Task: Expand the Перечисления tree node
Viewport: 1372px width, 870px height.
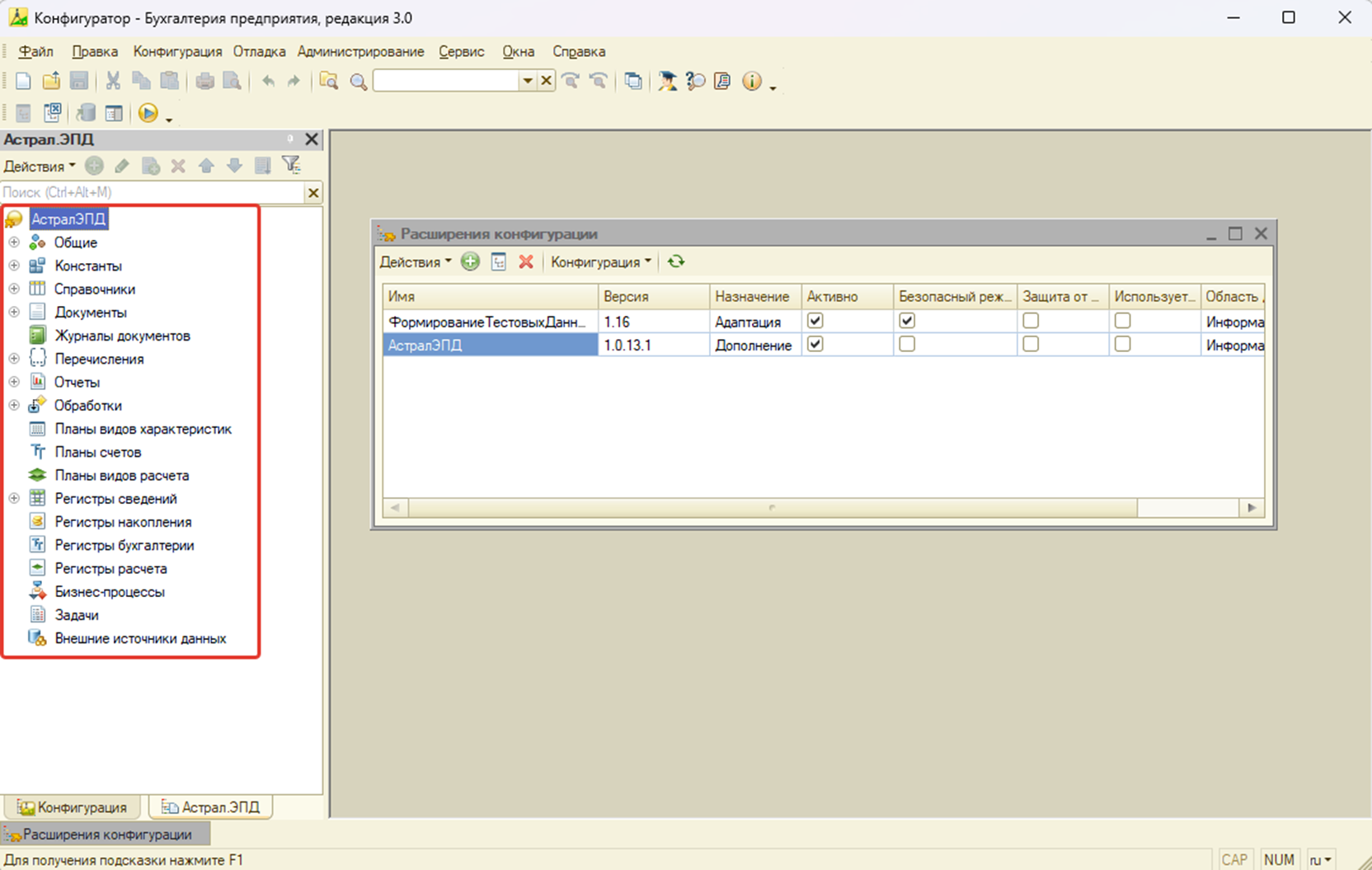Action: pyautogui.click(x=14, y=359)
